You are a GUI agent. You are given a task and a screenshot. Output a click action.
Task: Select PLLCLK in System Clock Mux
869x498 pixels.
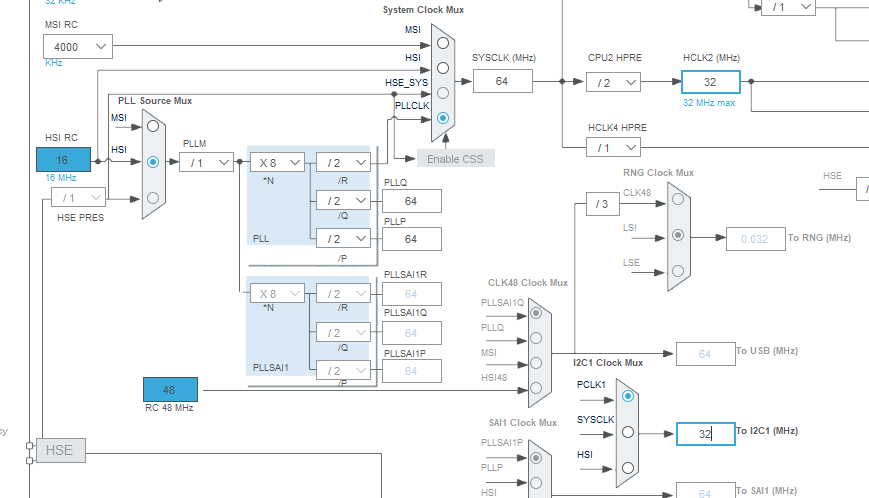[x=443, y=117]
